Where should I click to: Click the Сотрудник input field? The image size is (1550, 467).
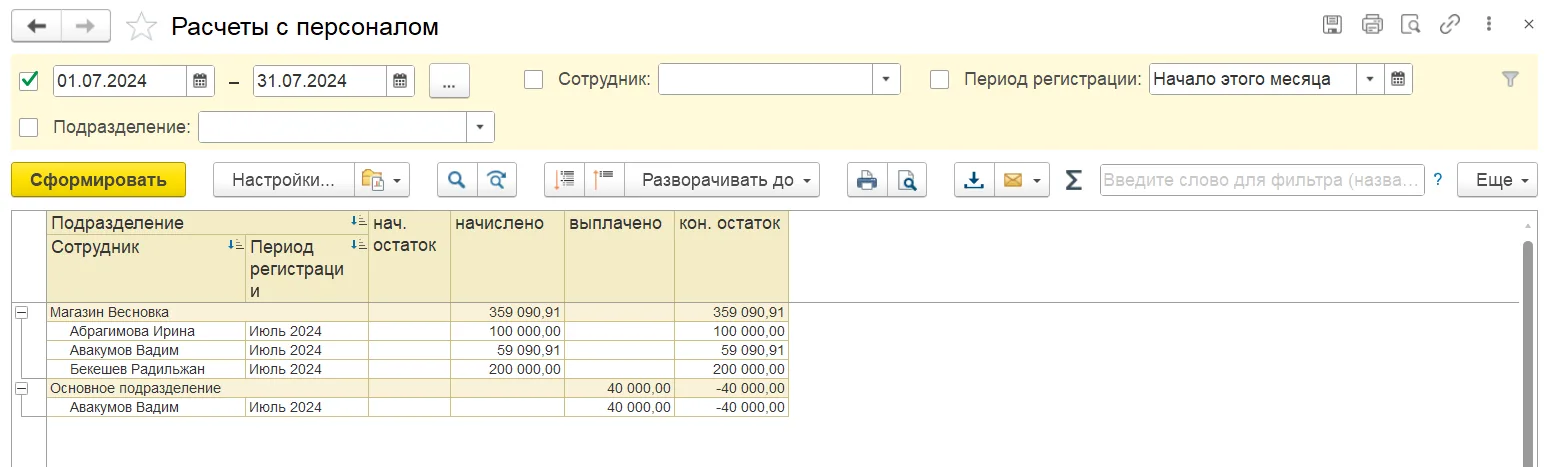(x=766, y=79)
